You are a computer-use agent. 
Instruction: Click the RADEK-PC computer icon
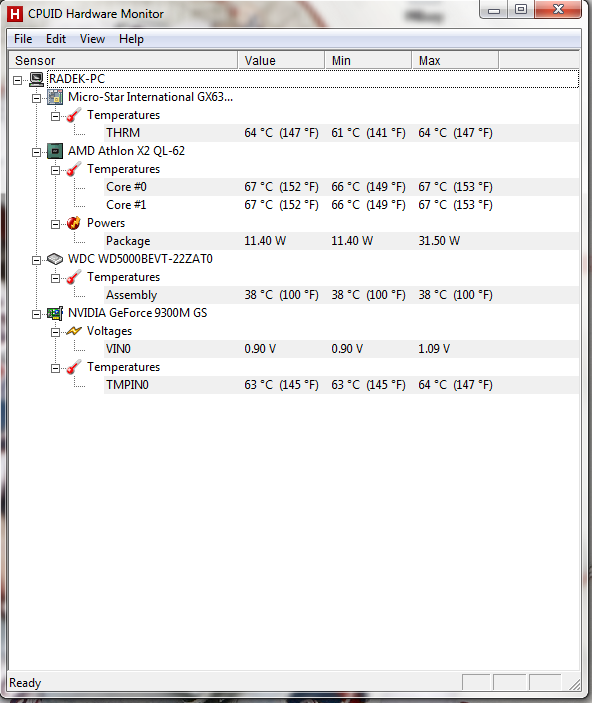36,79
